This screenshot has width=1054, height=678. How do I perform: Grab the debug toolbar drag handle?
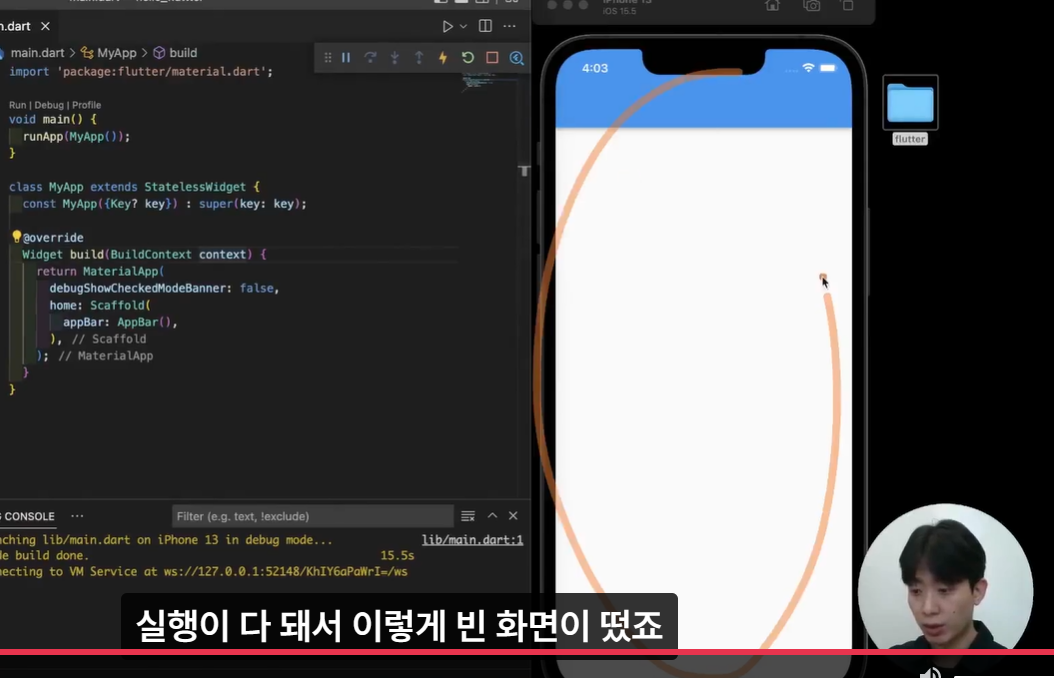point(327,58)
